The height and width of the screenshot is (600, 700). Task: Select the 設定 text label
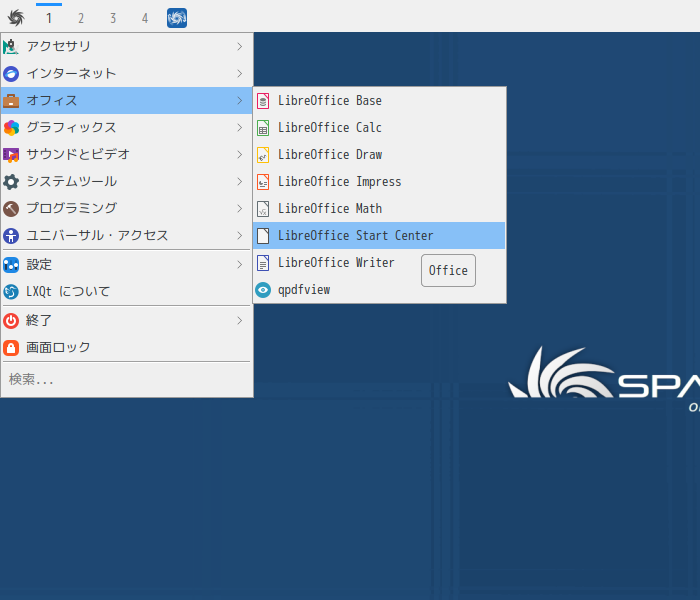coord(39,265)
